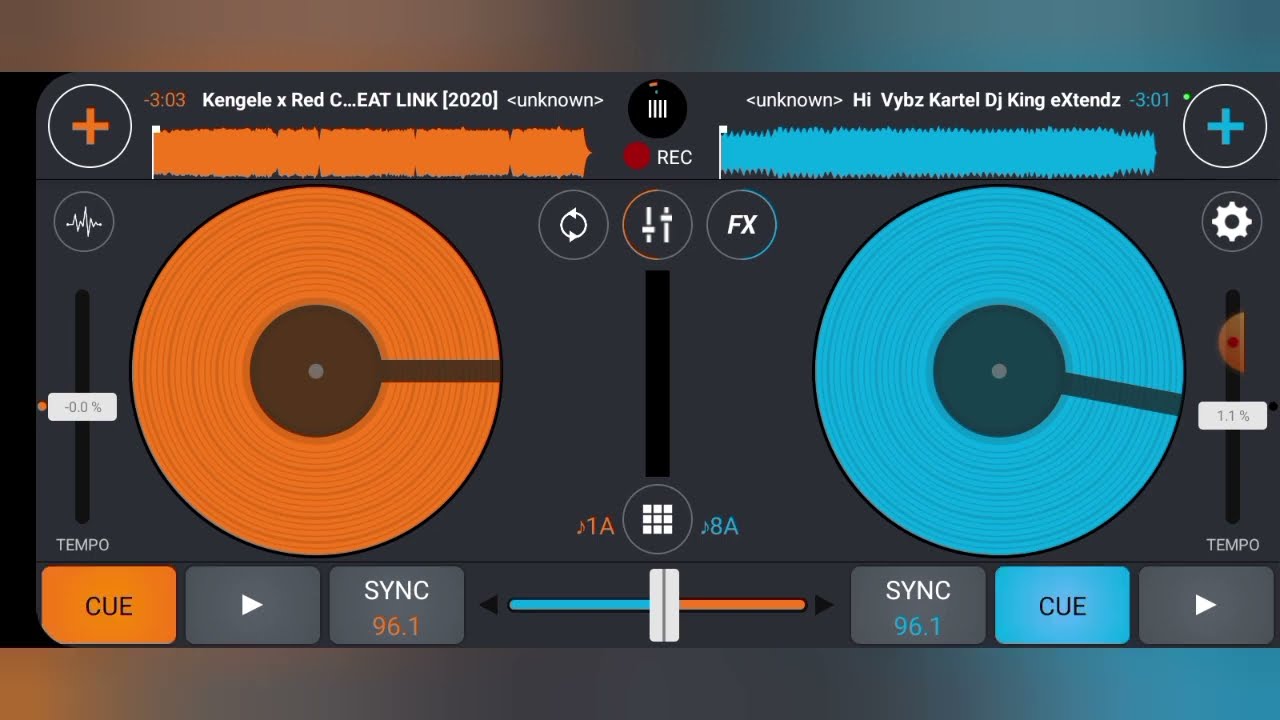Nudge crossfader with right arrow
This screenshot has width=1280, height=720.
point(825,605)
